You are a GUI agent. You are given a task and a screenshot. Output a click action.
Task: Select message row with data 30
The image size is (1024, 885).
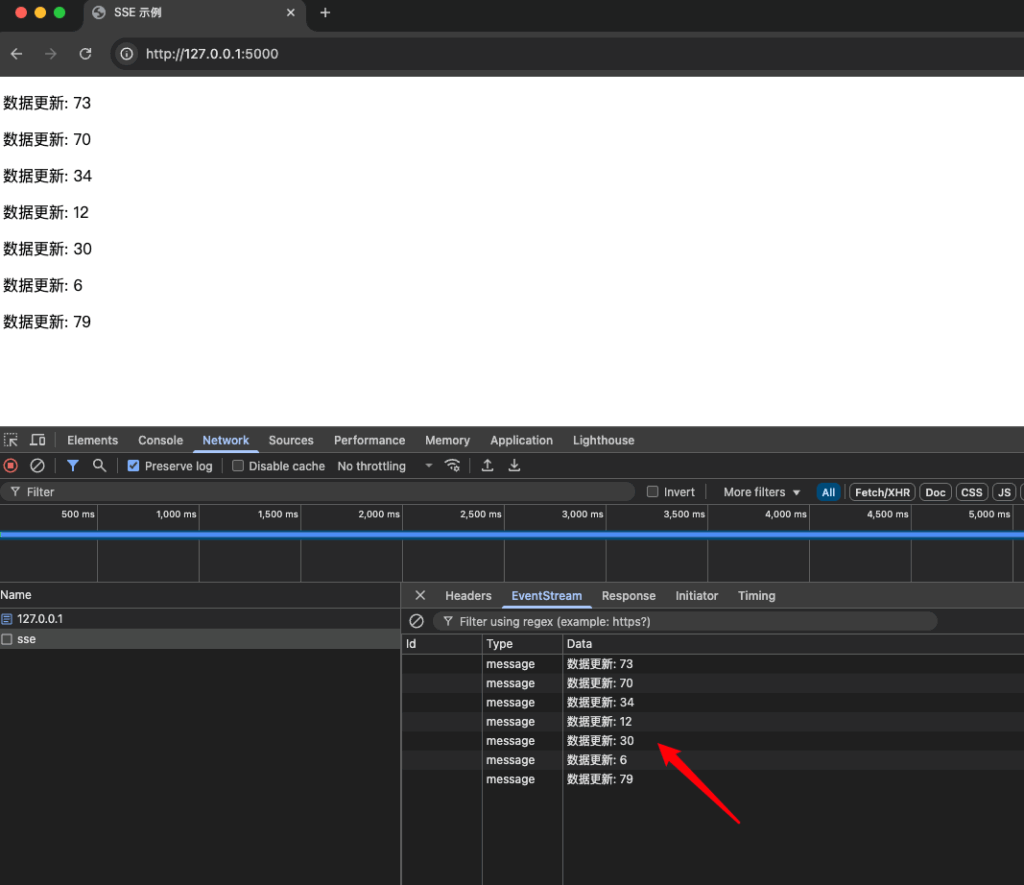tap(712, 741)
